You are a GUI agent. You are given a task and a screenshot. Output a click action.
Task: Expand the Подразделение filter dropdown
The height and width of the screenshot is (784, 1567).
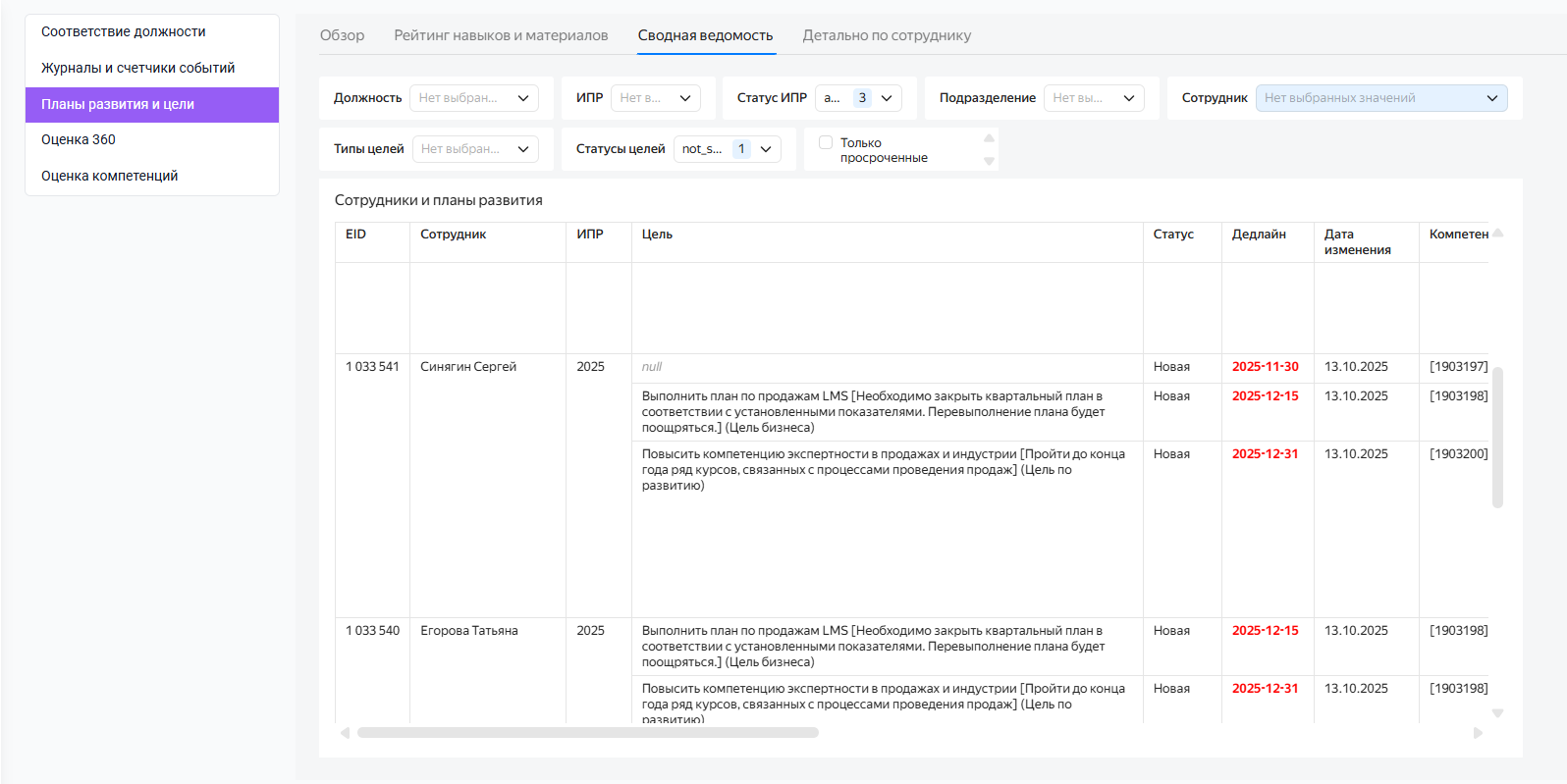[1093, 98]
